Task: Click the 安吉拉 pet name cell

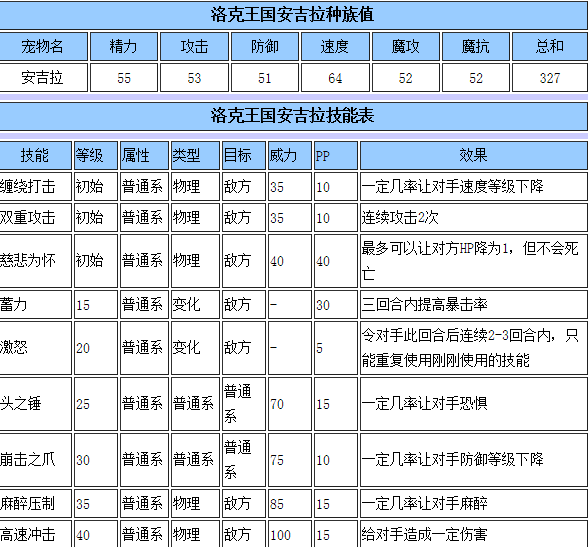Action: point(43,78)
